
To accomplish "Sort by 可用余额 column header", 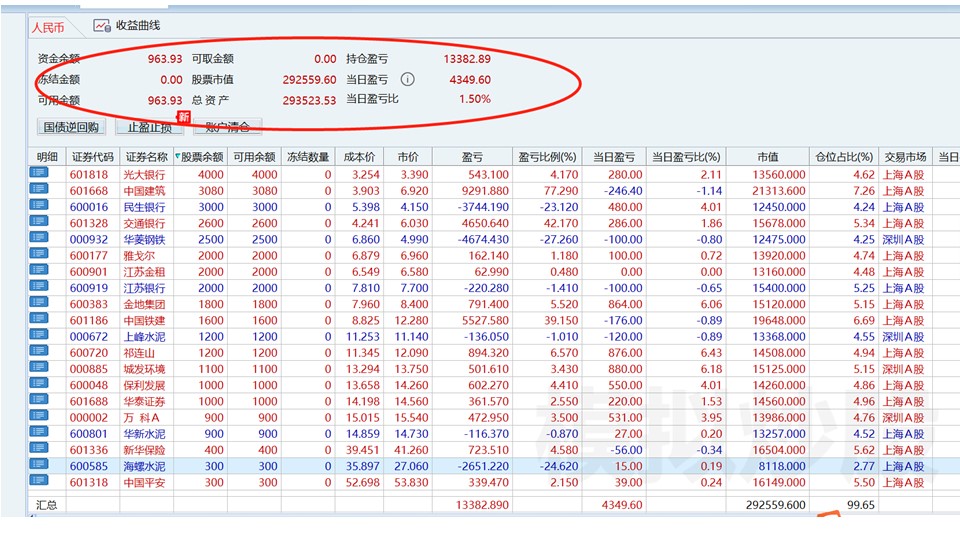I will [254, 157].
